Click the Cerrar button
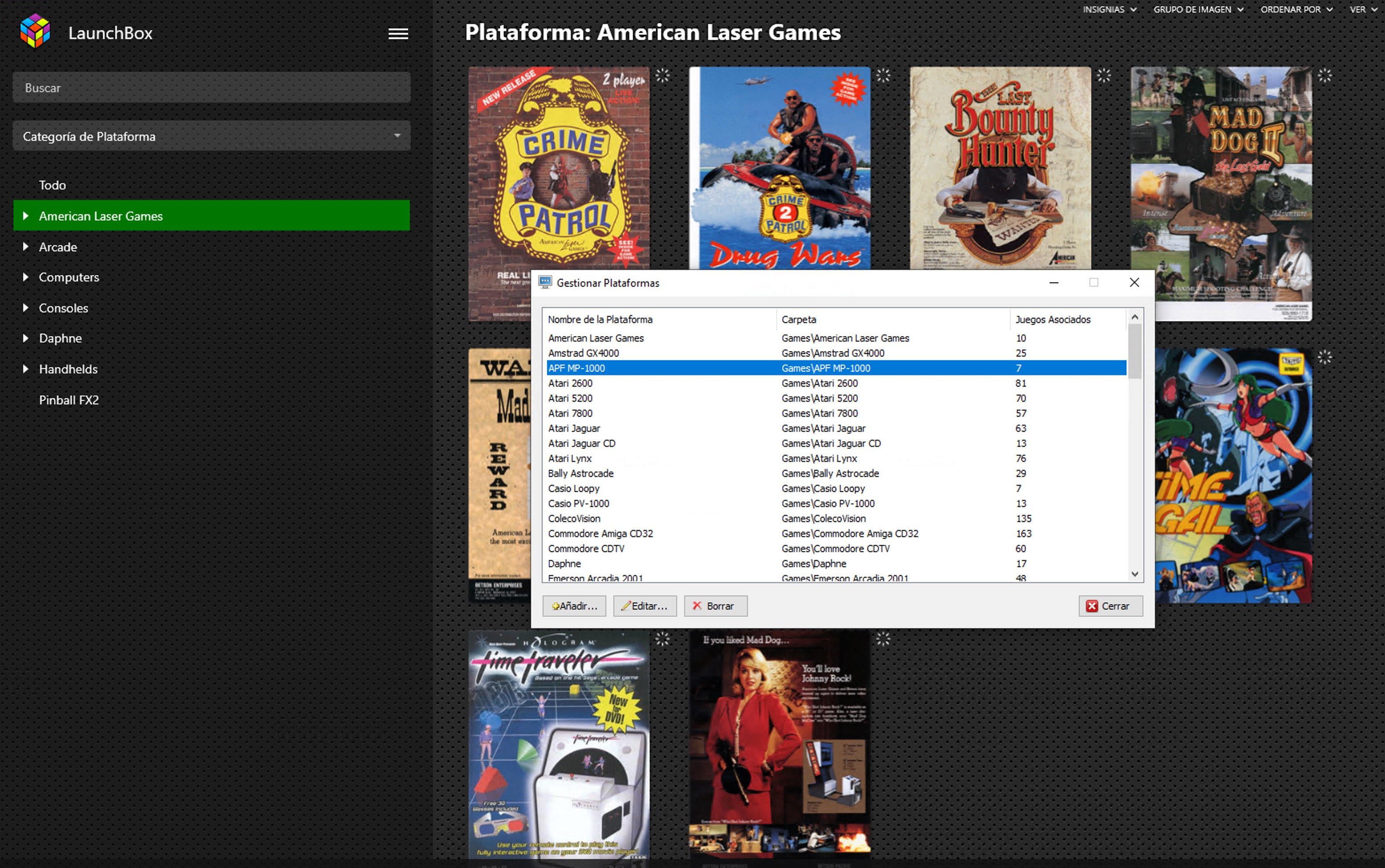This screenshot has width=1385, height=868. pos(1111,606)
